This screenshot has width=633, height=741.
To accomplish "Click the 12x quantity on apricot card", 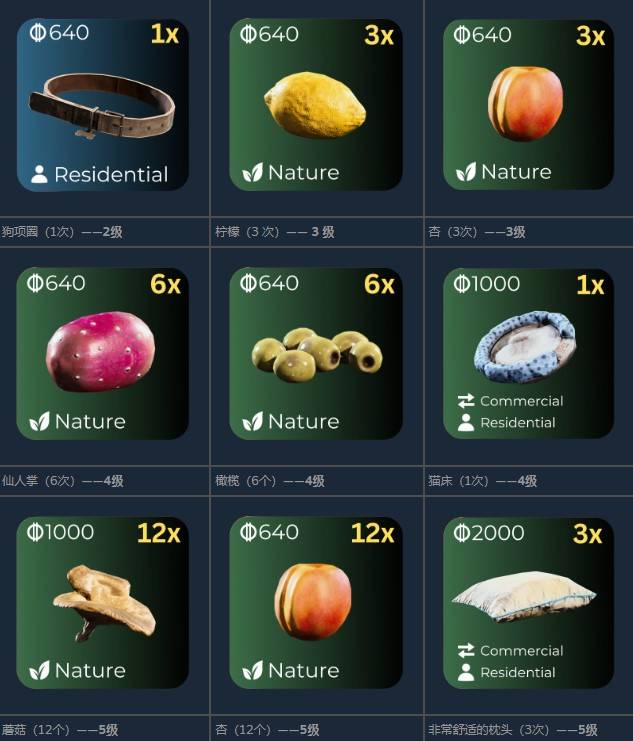I will coord(372,533).
